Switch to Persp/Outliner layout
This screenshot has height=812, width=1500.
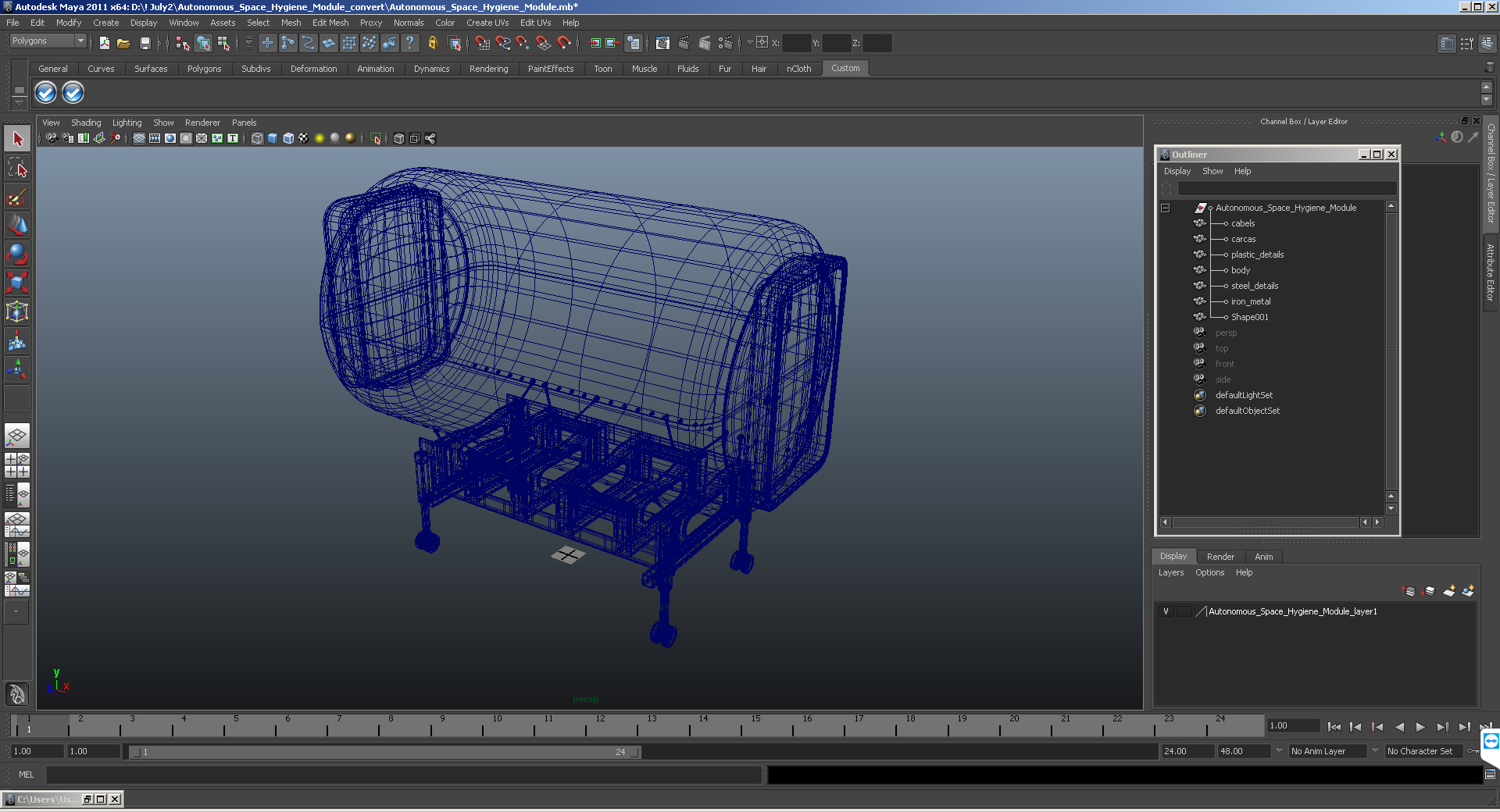pos(17,495)
